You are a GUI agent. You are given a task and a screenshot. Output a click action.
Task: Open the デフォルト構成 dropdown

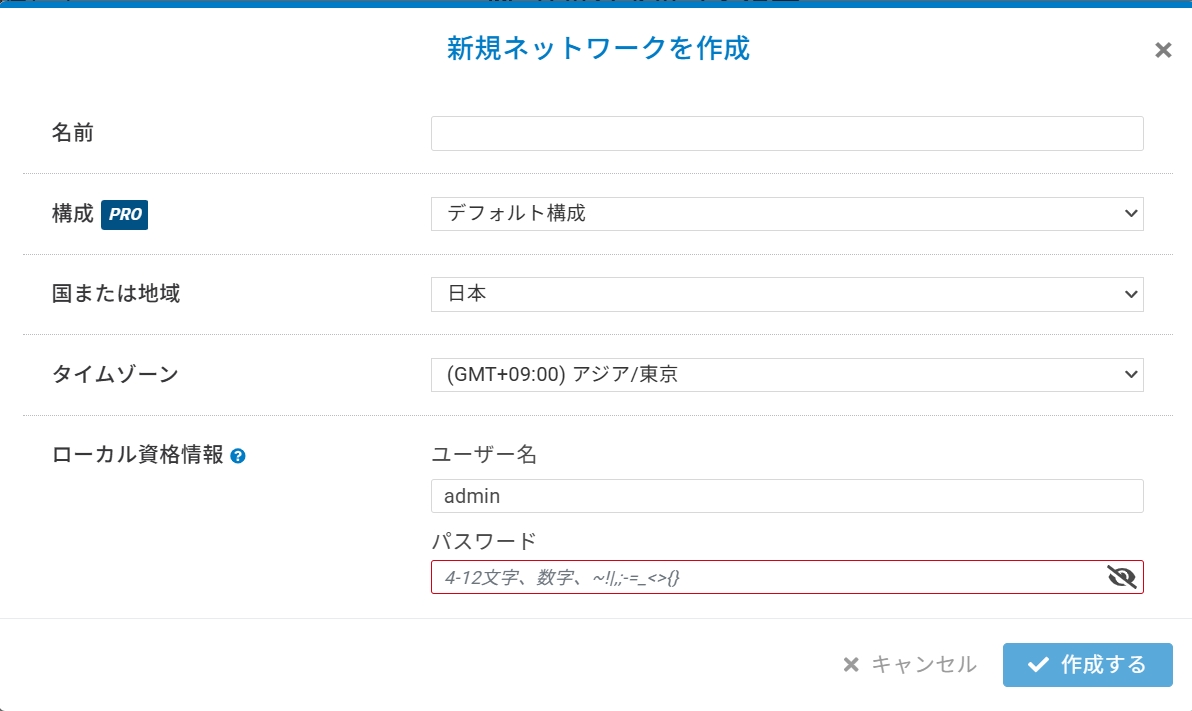point(786,214)
